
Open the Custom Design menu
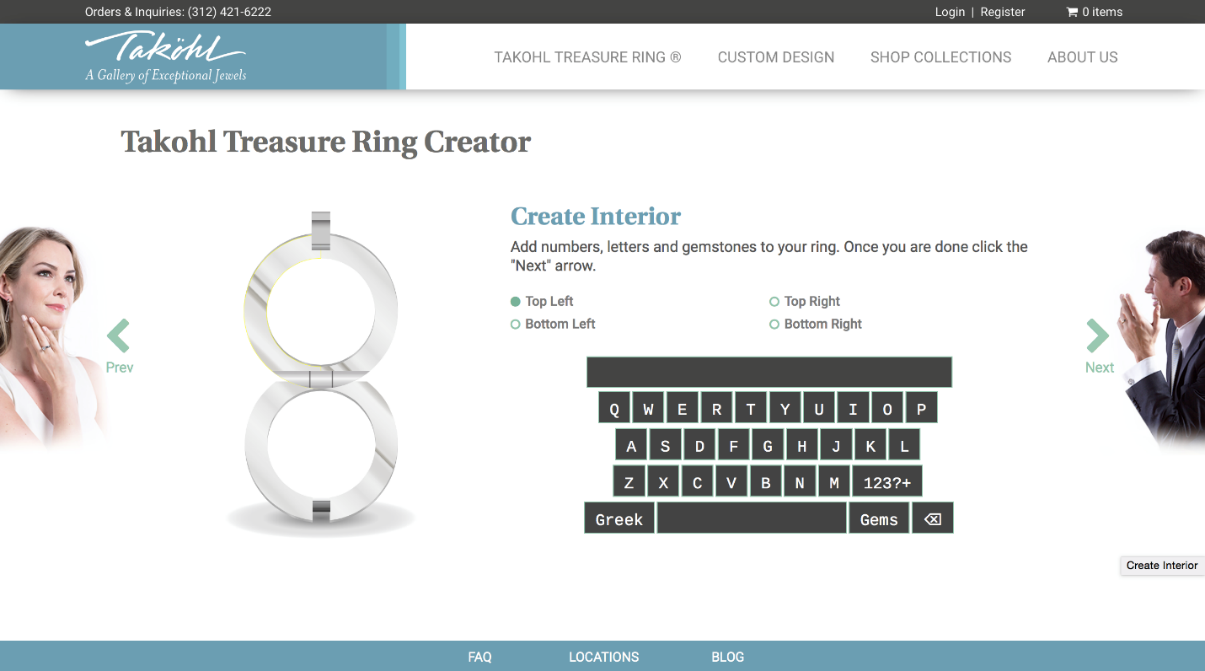776,57
